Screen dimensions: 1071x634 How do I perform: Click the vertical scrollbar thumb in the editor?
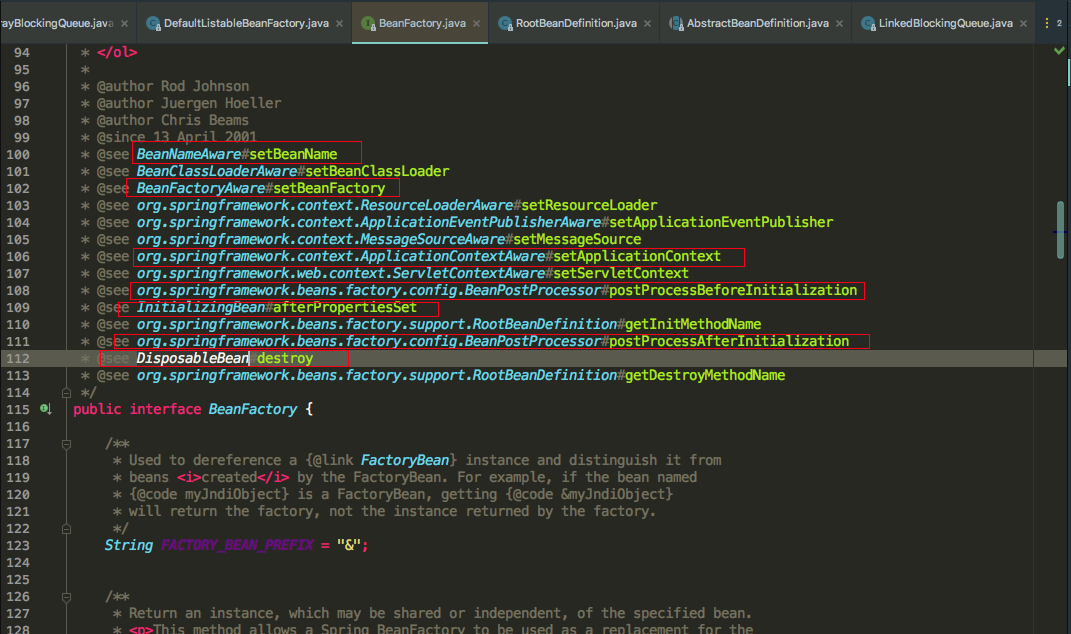1061,230
